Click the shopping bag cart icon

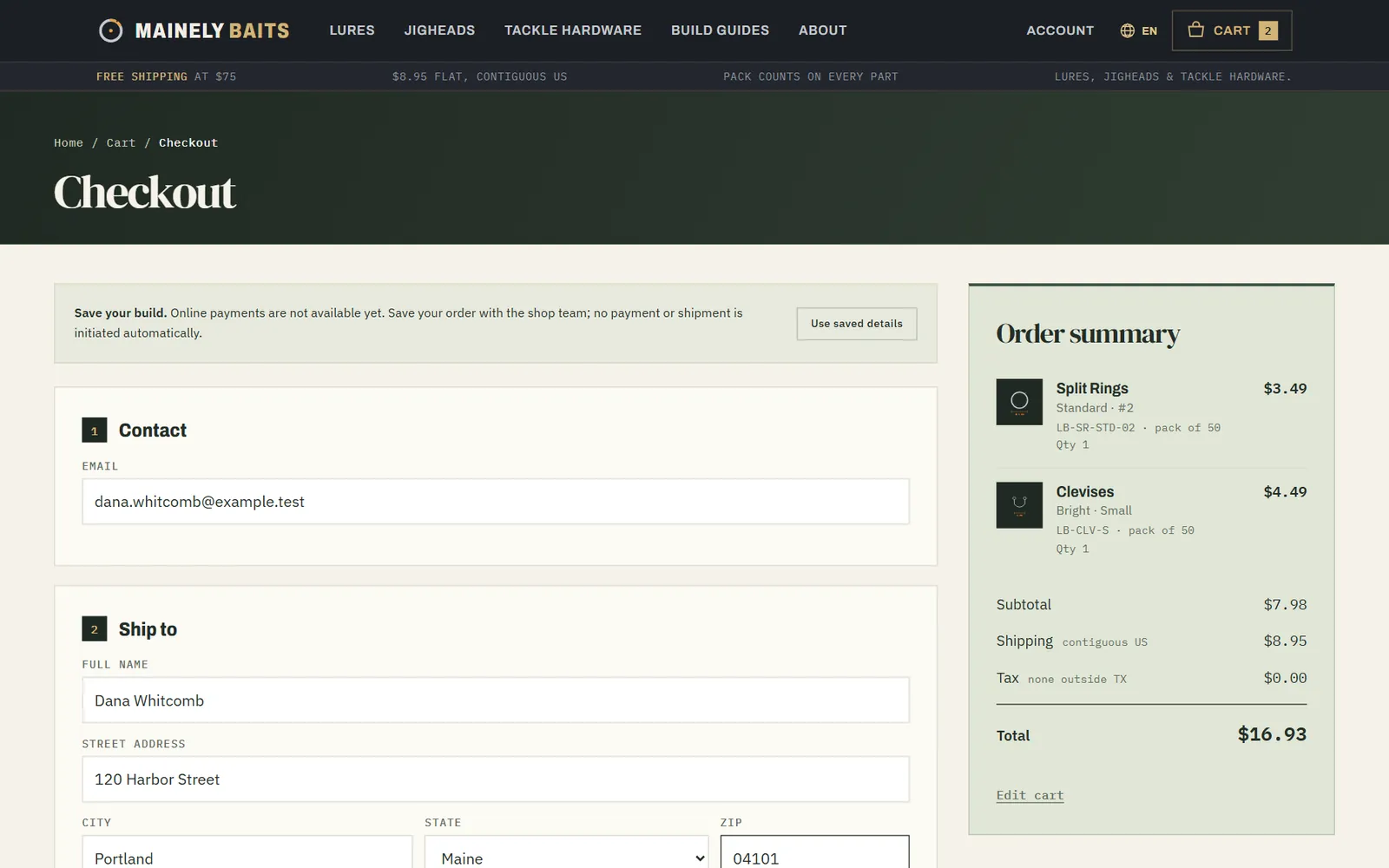[1195, 30]
